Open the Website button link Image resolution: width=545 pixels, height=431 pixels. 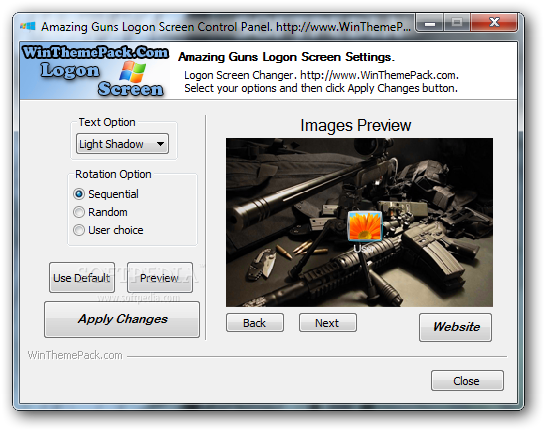click(455, 327)
